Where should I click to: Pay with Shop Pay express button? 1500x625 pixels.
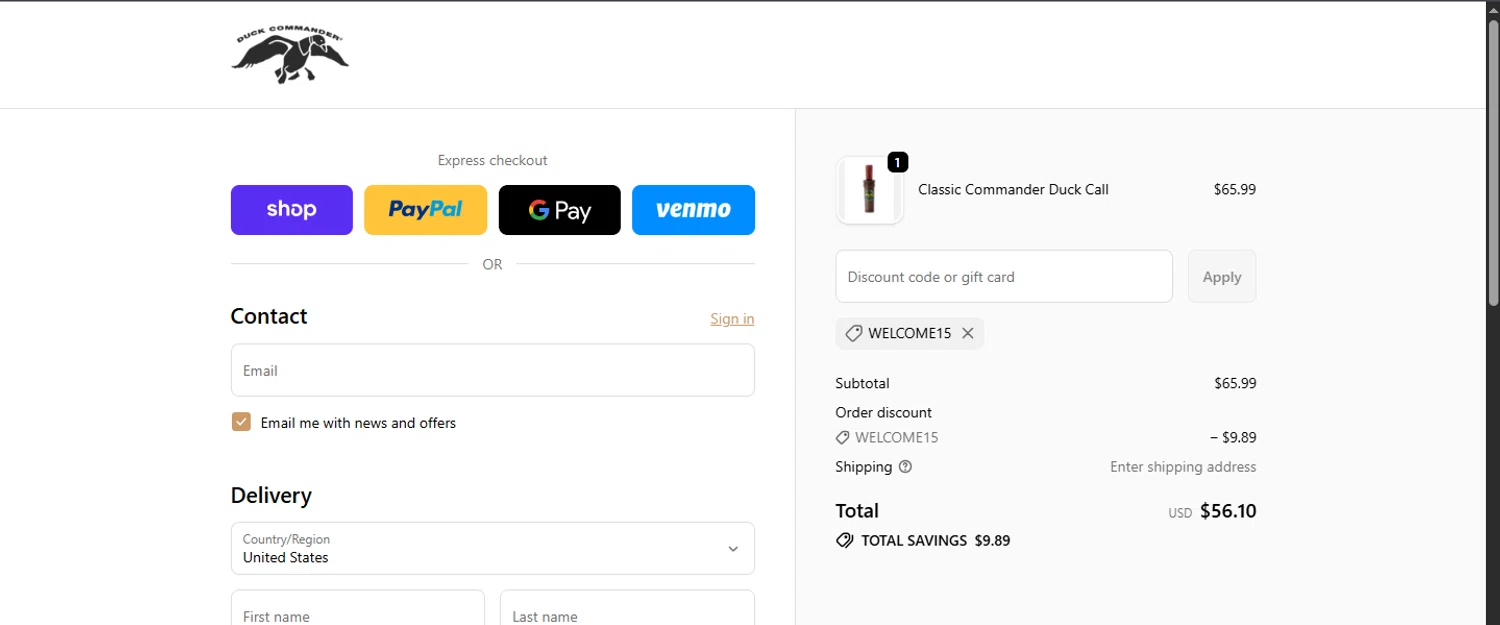point(292,210)
